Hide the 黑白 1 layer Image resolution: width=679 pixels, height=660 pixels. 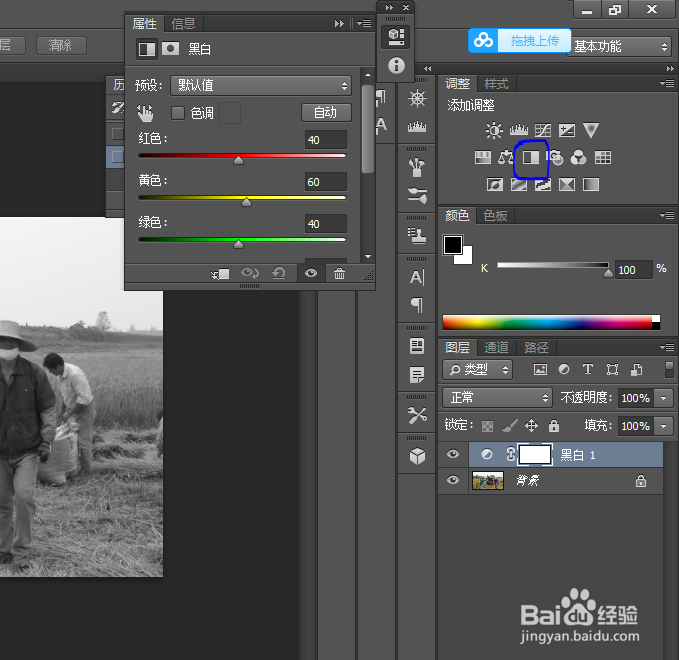[453, 454]
